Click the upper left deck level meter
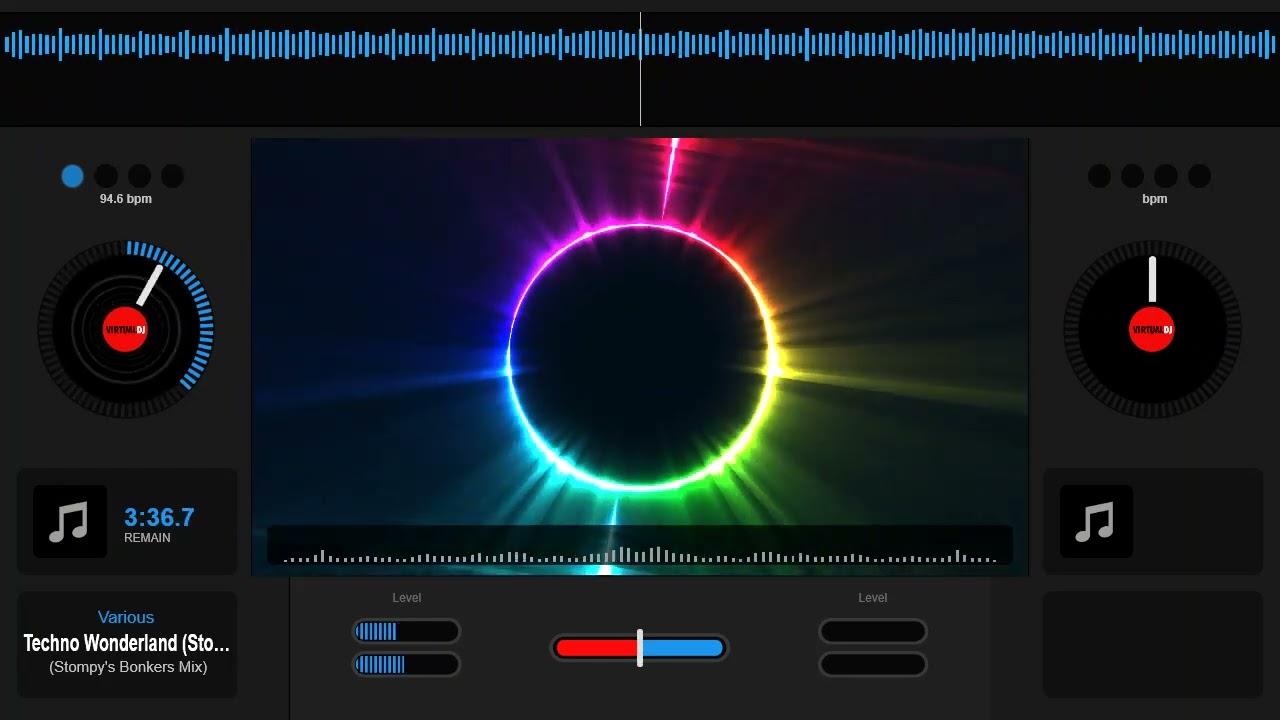The image size is (1280, 720). click(x=407, y=631)
